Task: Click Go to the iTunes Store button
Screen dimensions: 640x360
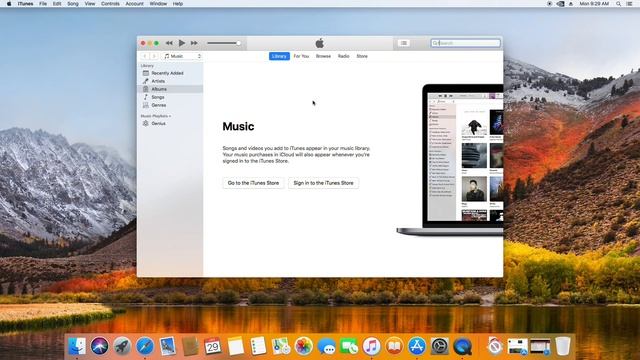Action: click(253, 183)
